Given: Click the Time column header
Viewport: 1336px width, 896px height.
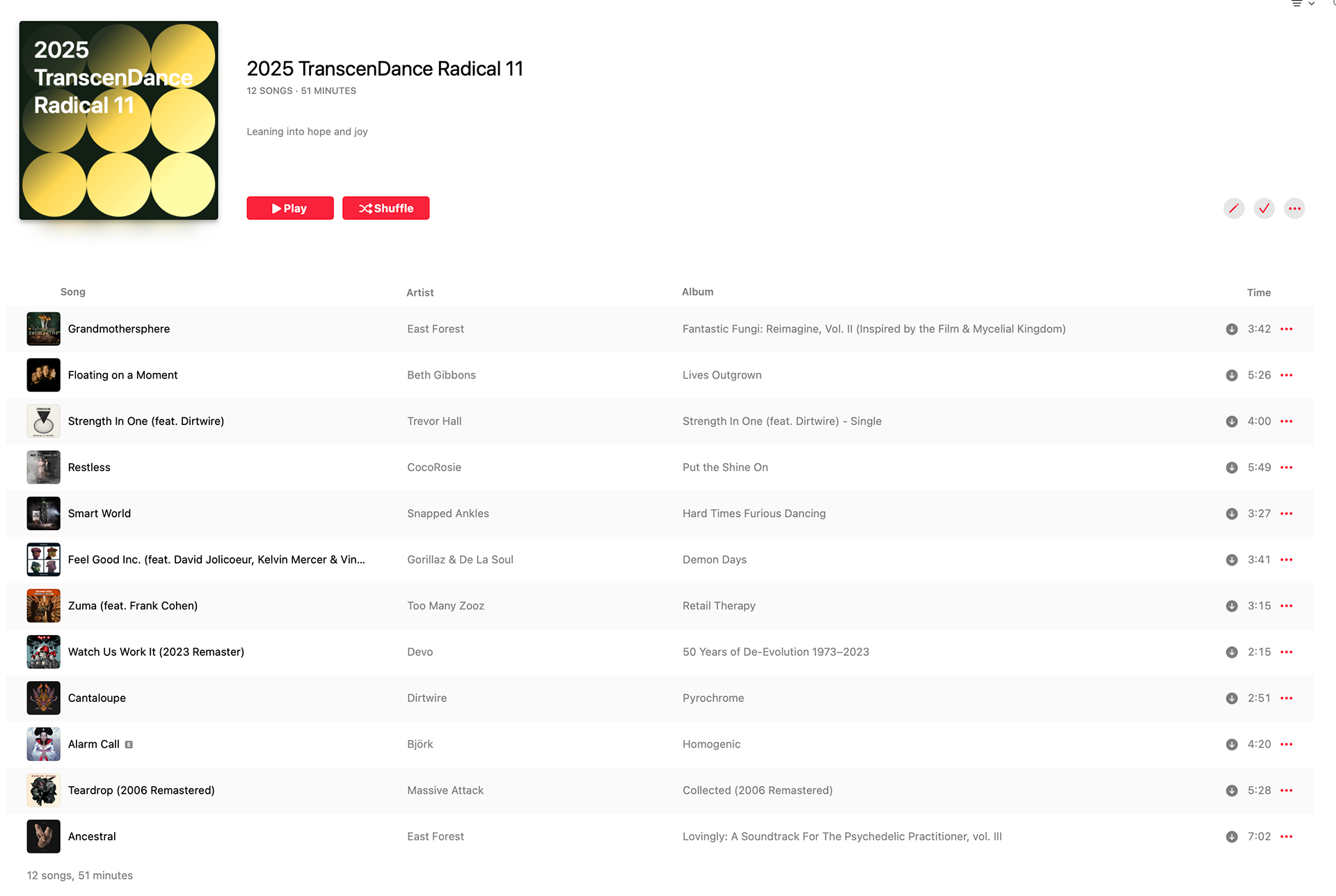Looking at the screenshot, I should pos(1258,292).
